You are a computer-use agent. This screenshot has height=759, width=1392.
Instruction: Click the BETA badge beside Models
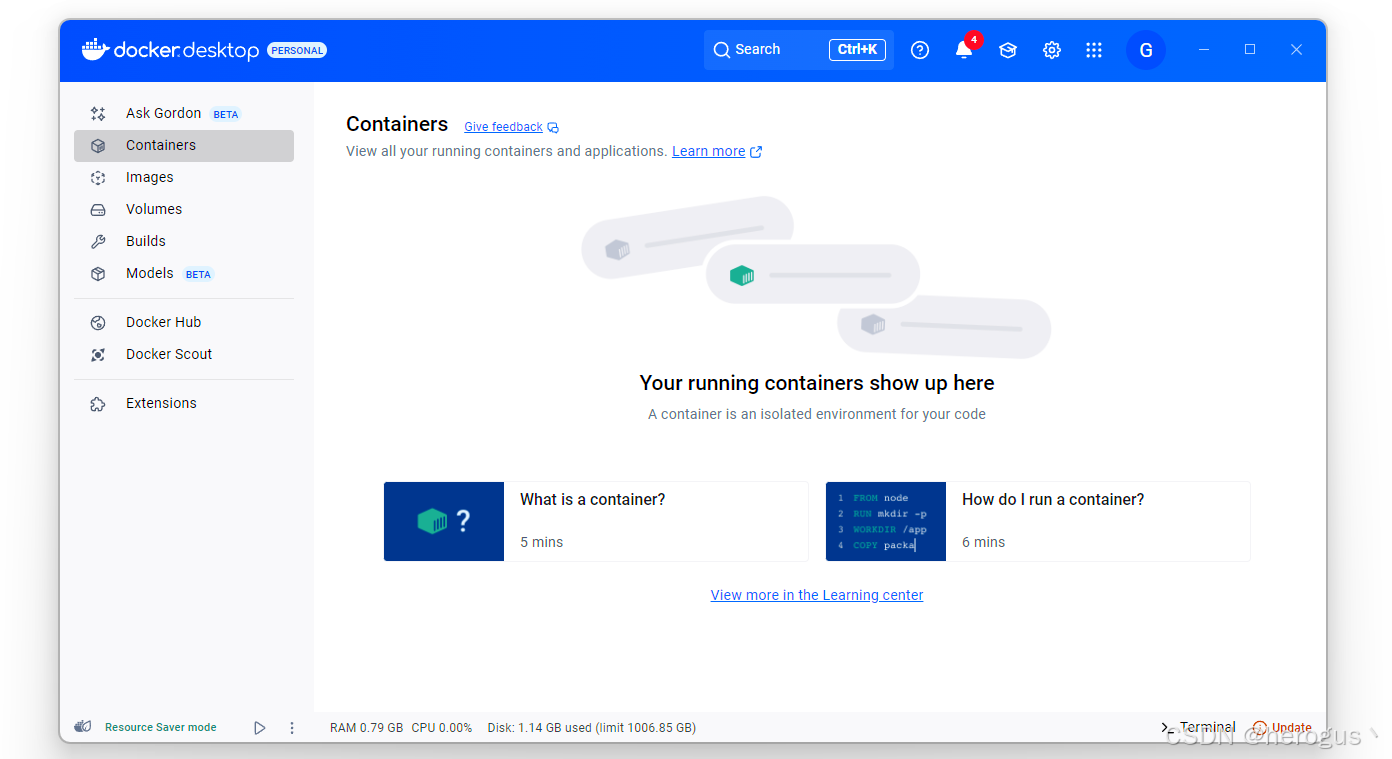(198, 274)
